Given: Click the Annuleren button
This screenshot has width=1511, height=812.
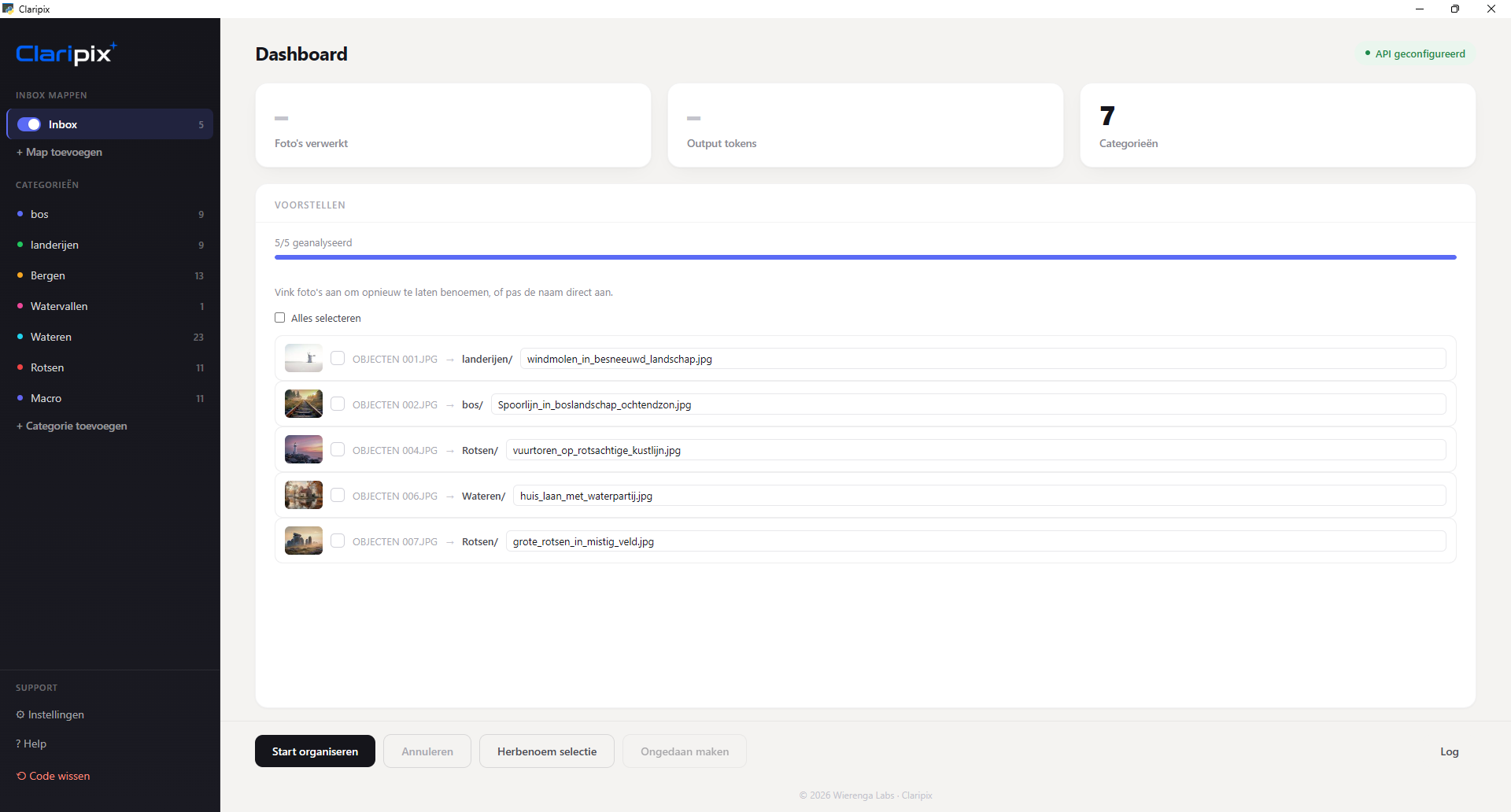Looking at the screenshot, I should 427,751.
